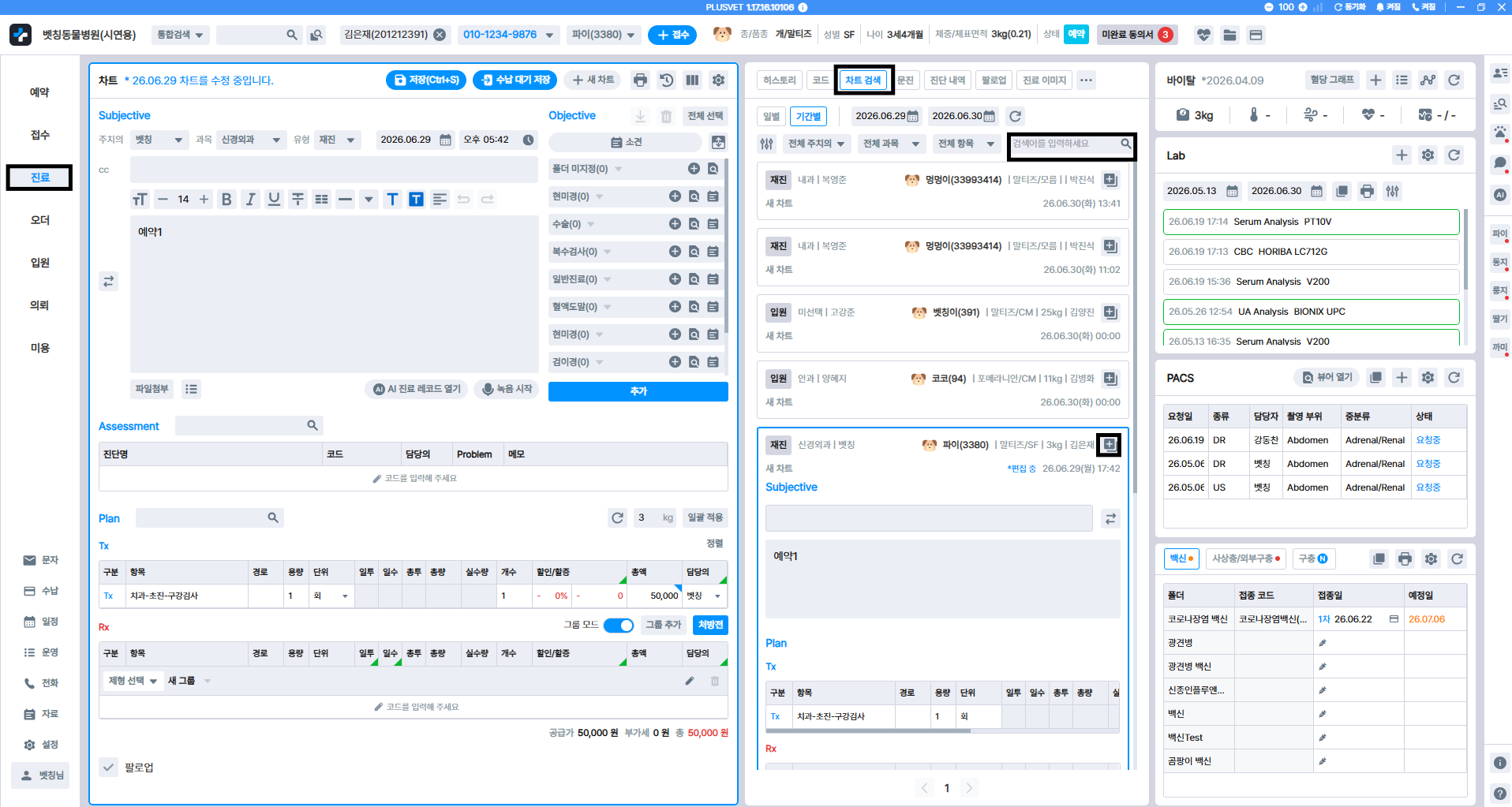Add the 파이(3380) chart result using its plus icon
The height and width of the screenshot is (807, 1512).
coord(1109,445)
